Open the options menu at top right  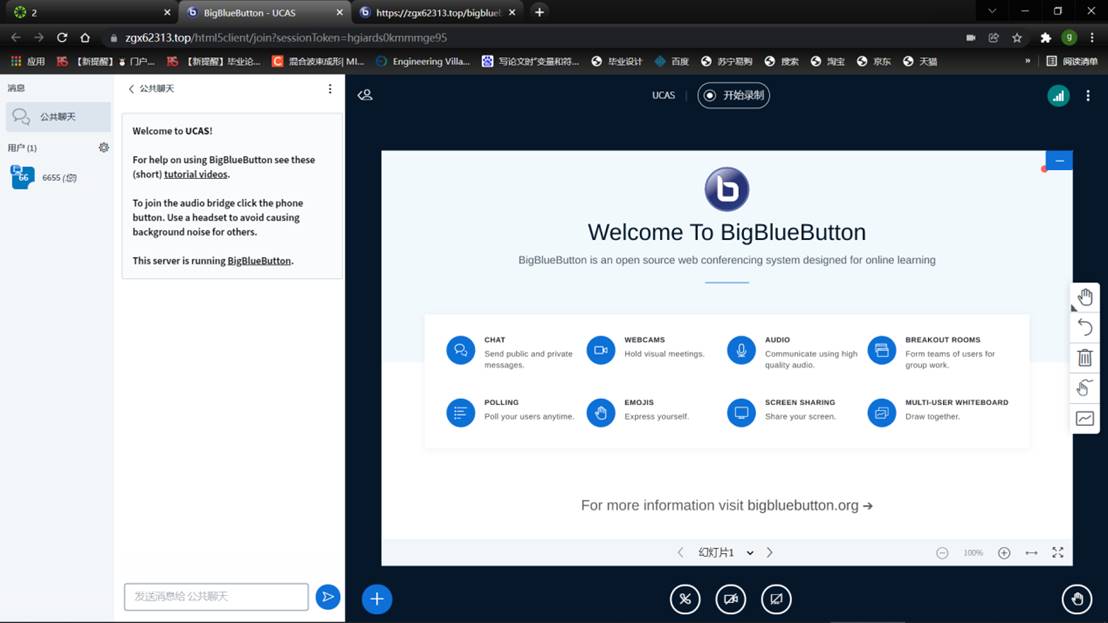1088,95
